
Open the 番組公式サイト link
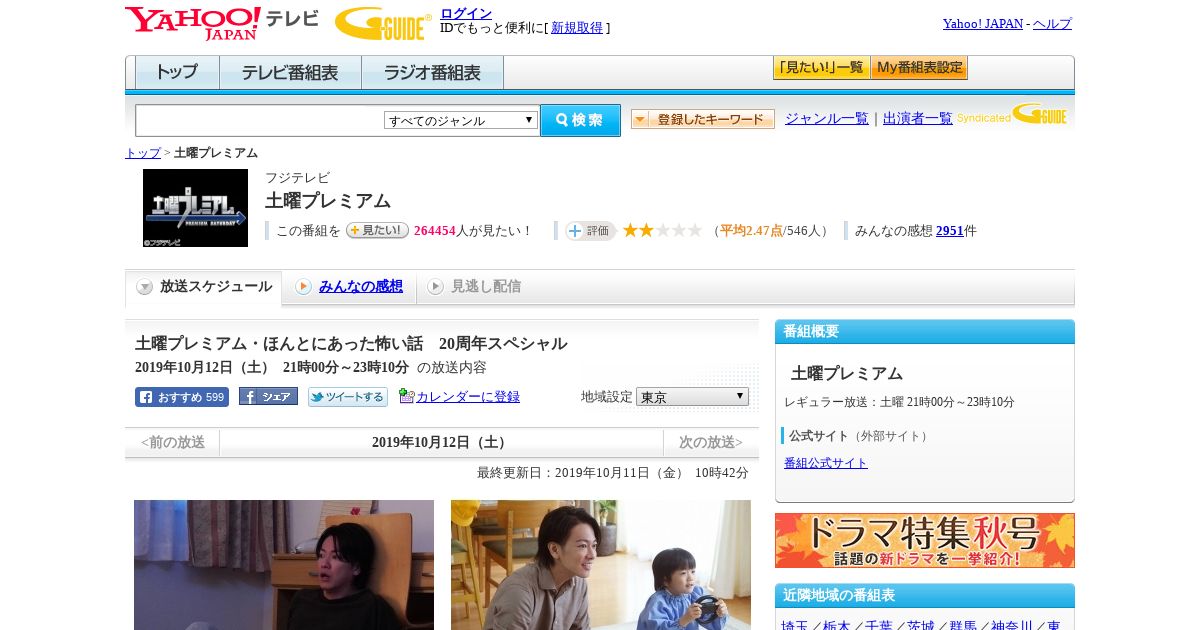[826, 463]
